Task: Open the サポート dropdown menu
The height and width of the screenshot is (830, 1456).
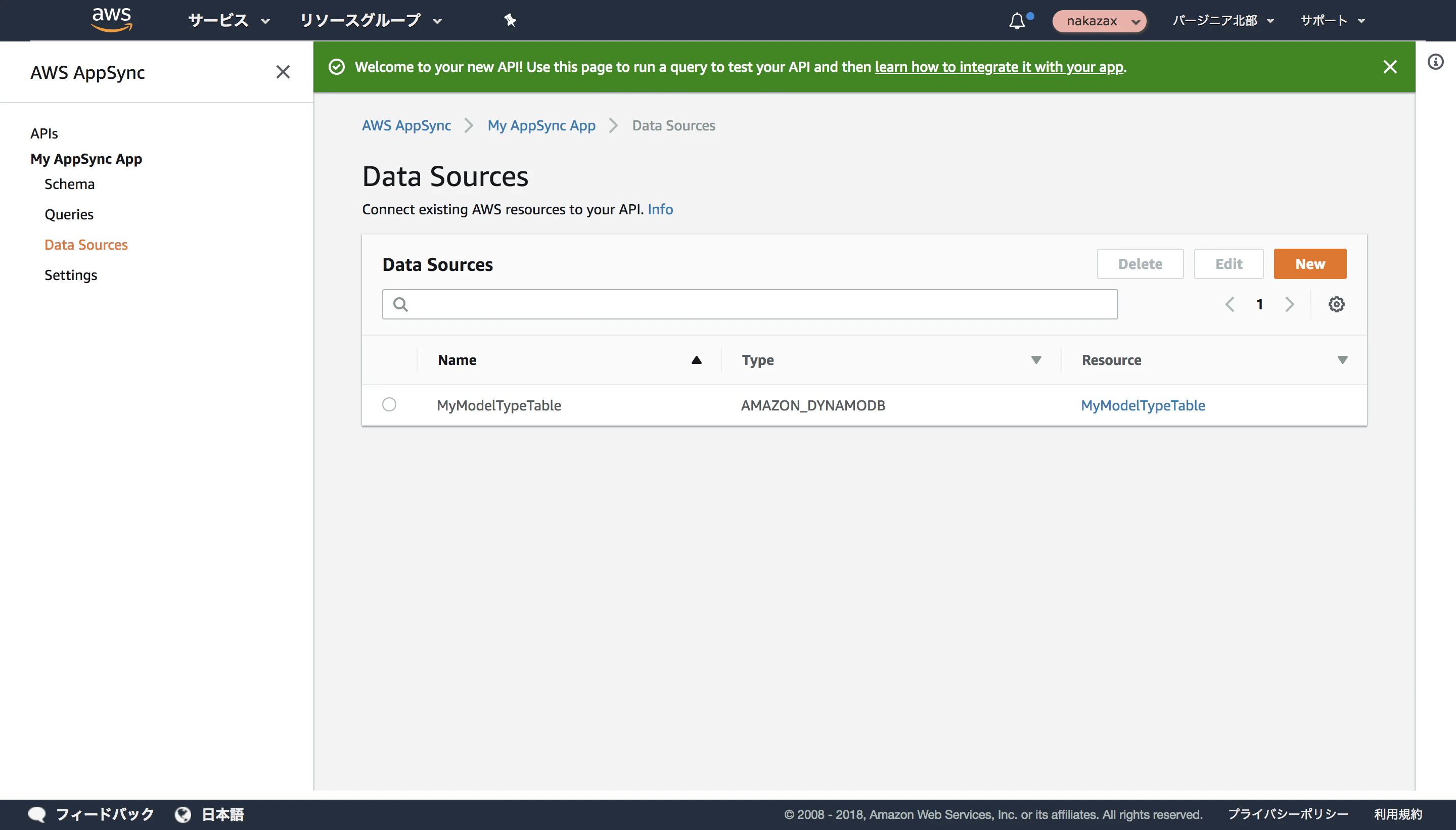Action: click(1332, 21)
